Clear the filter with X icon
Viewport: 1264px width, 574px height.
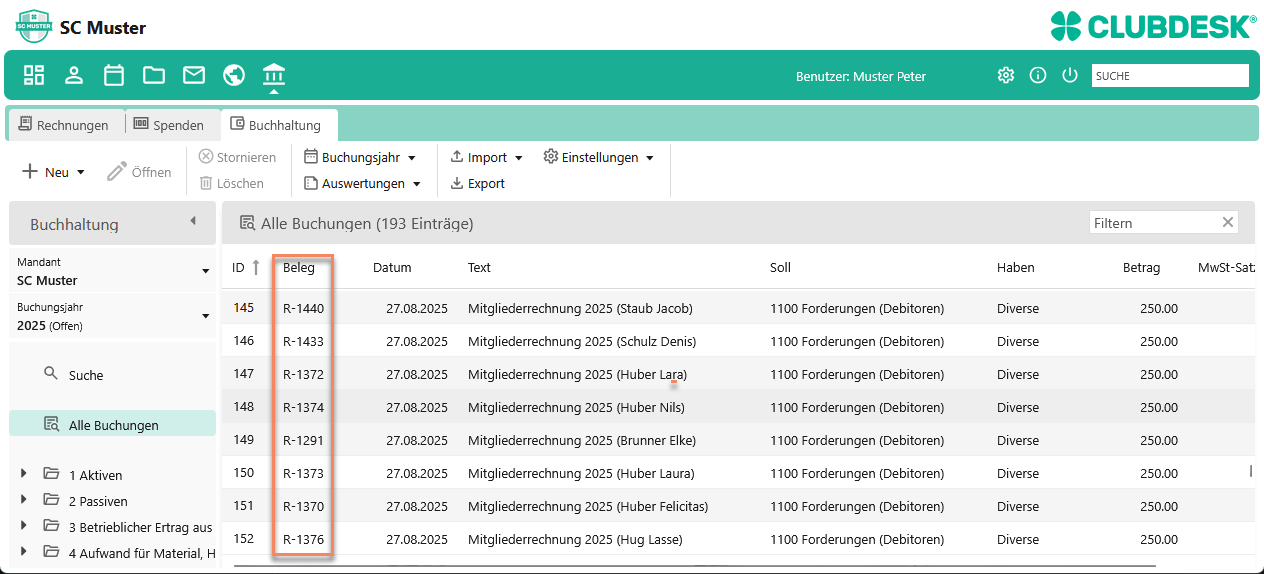click(x=1228, y=223)
